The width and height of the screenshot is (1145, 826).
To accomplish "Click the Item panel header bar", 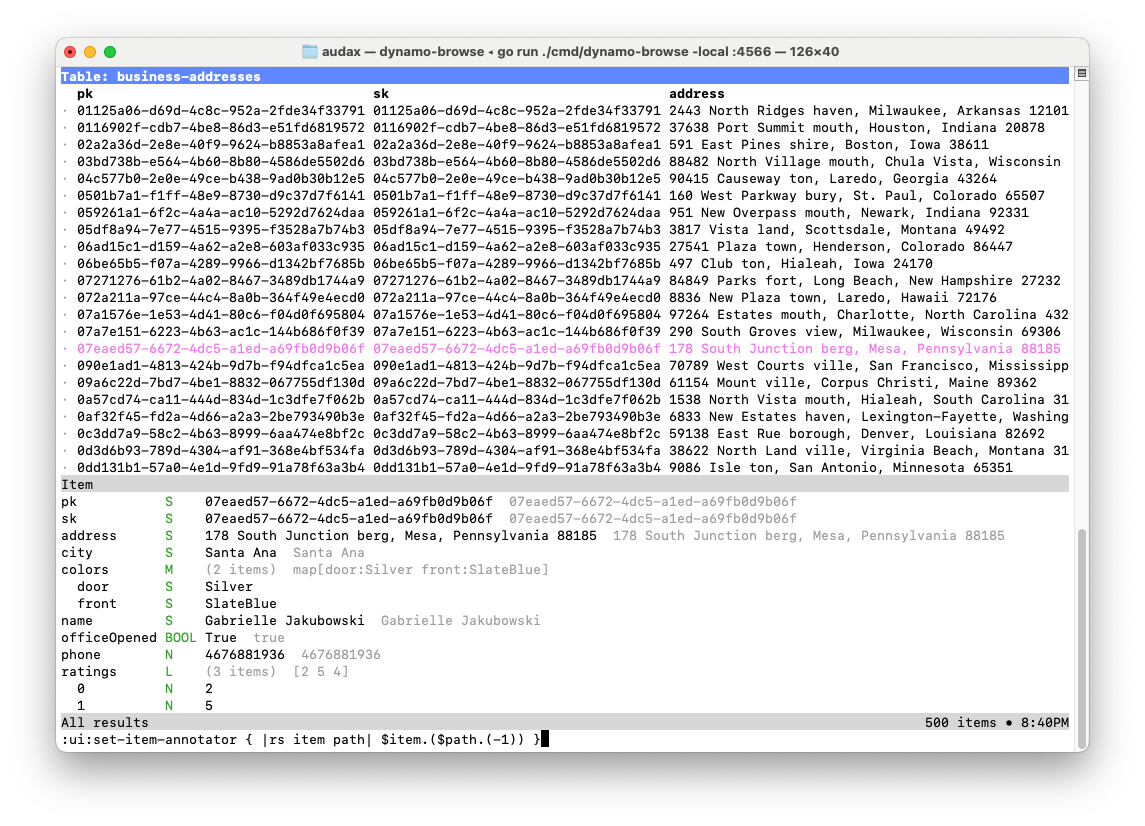I will tap(564, 485).
